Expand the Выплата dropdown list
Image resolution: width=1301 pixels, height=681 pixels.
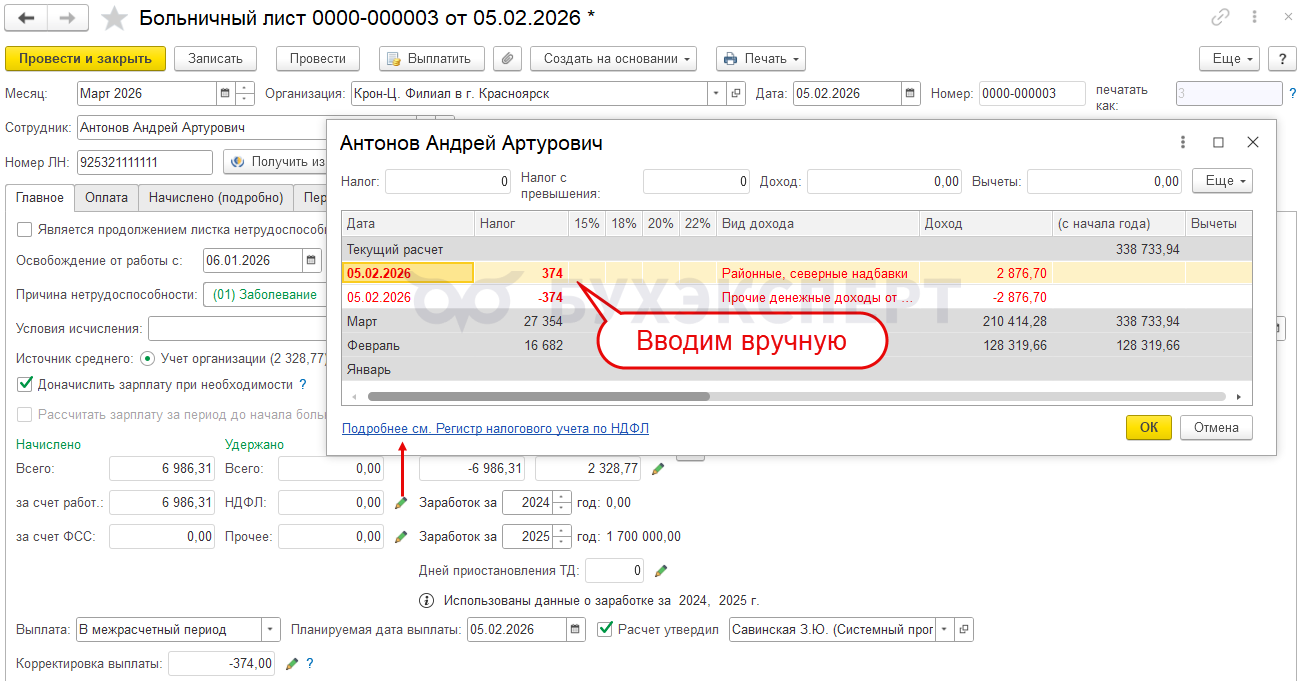pyautogui.click(x=271, y=630)
